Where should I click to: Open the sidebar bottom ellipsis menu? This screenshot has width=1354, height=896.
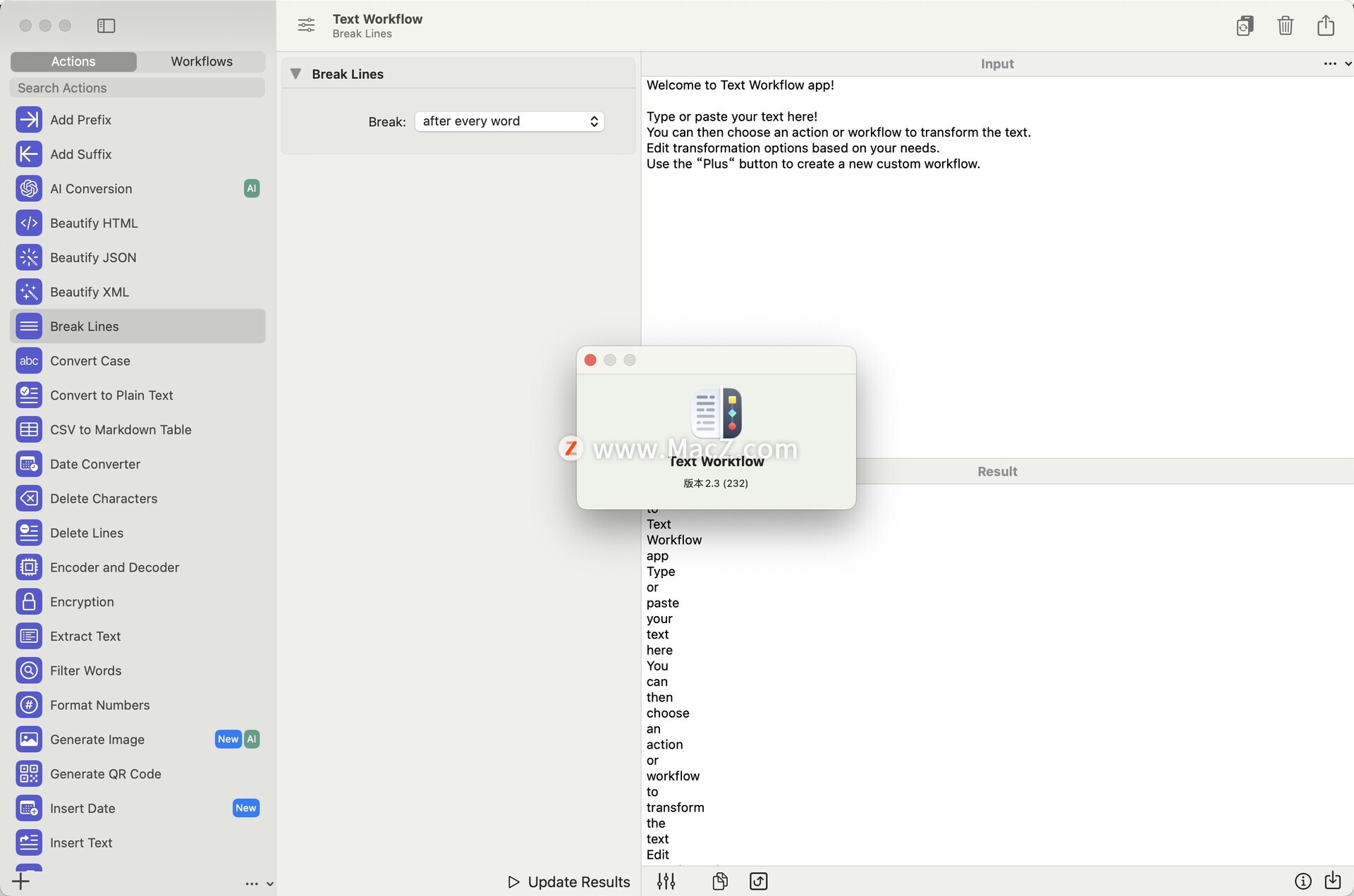pos(252,884)
